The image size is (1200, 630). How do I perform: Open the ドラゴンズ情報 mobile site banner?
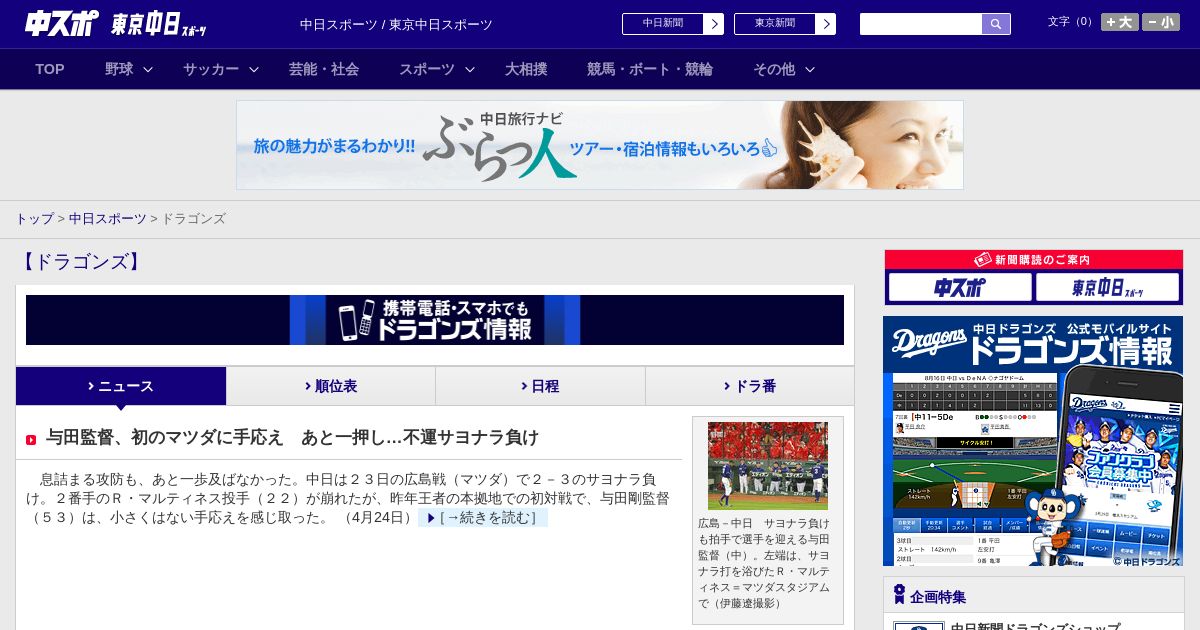click(1033, 442)
